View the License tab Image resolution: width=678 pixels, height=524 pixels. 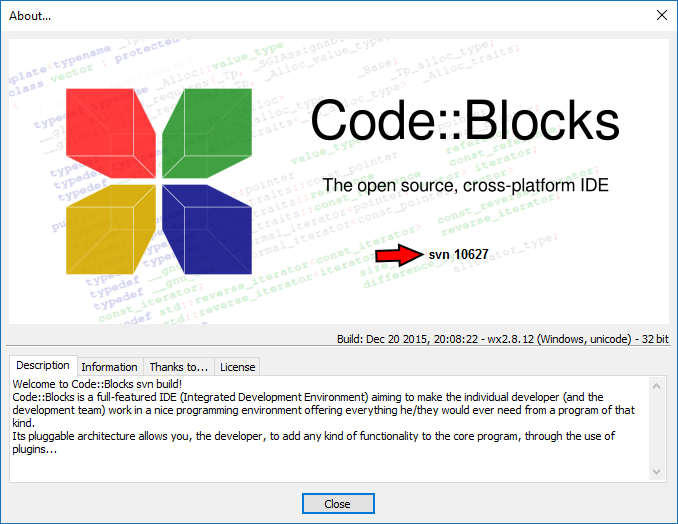[237, 367]
